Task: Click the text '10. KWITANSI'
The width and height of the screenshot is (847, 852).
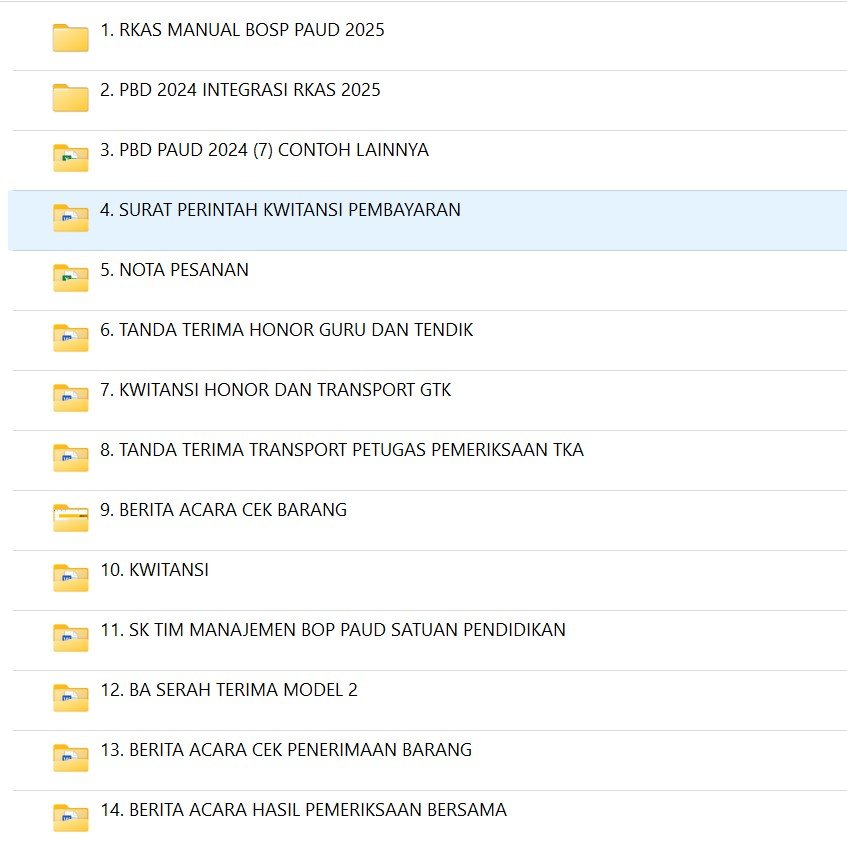Action: (155, 570)
